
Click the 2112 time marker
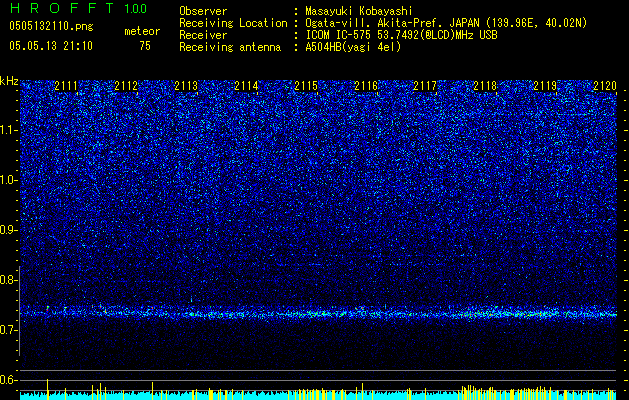tap(126, 86)
